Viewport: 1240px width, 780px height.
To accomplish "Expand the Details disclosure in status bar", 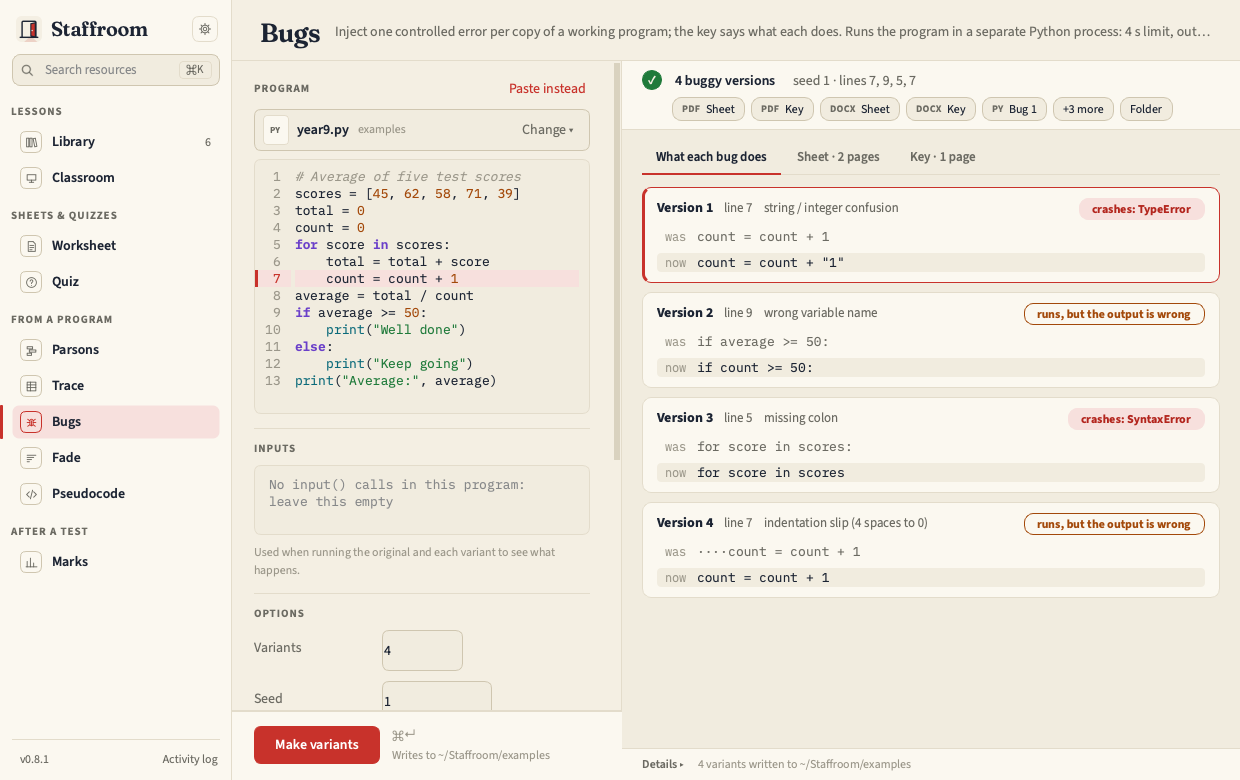I will (663, 764).
